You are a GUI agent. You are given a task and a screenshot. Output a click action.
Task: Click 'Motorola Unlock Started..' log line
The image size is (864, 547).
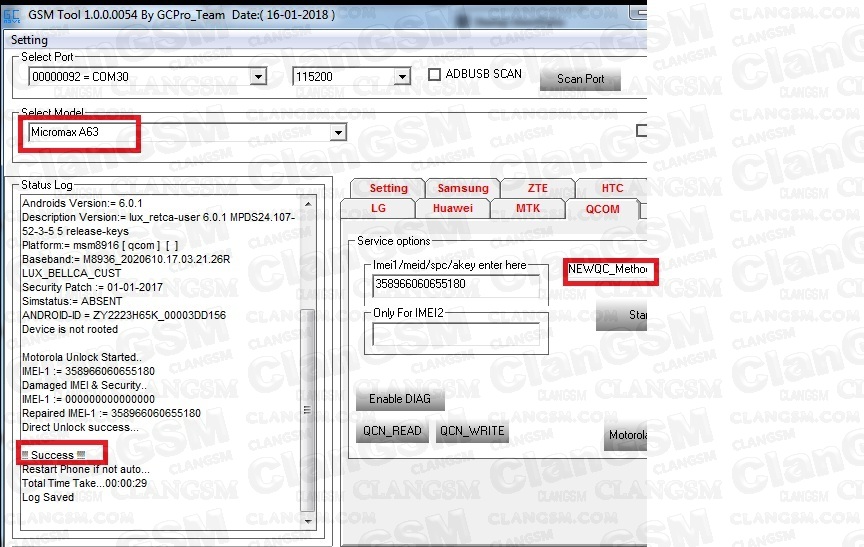82,357
